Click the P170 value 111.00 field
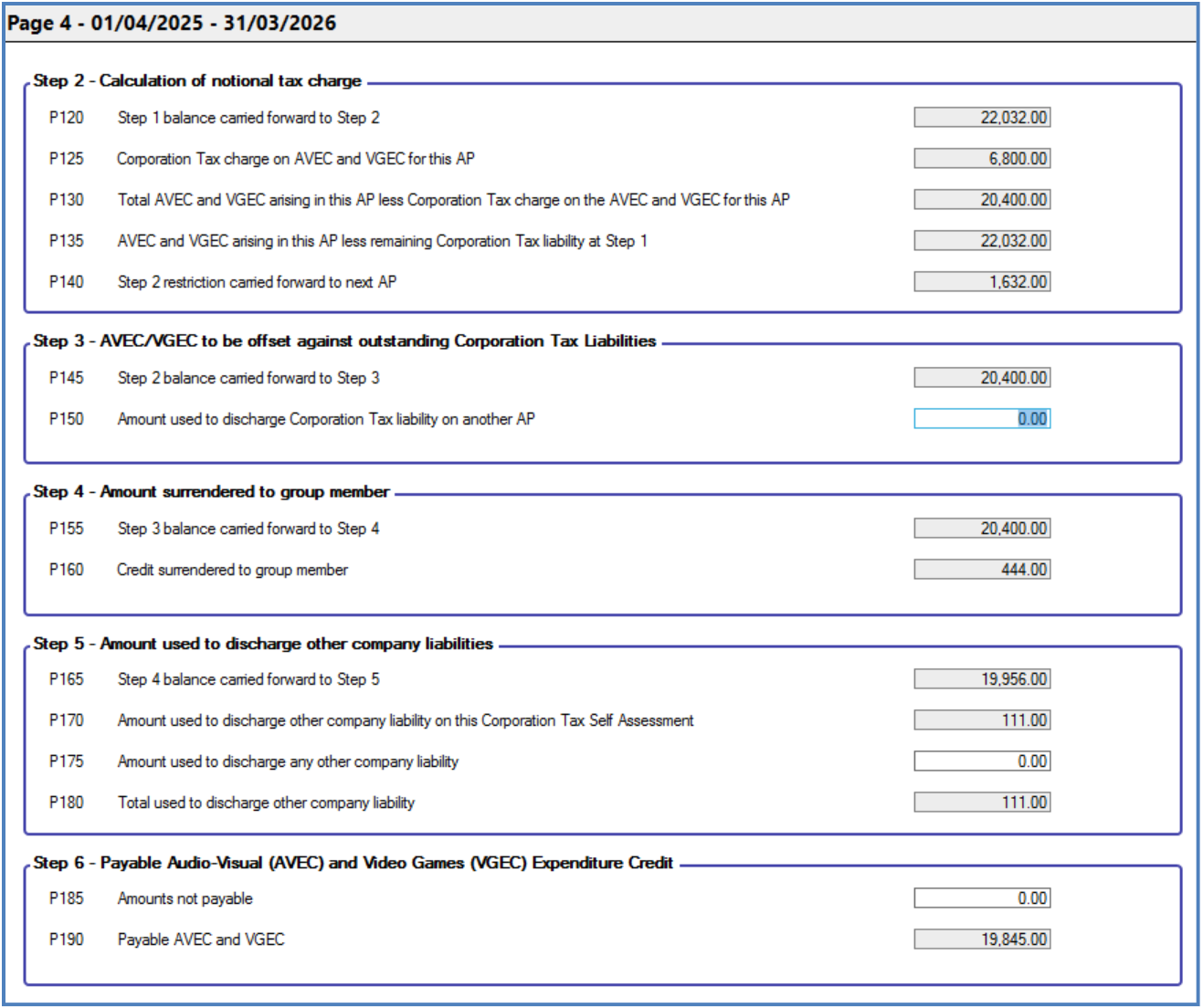The height and width of the screenshot is (1008, 1203). click(x=982, y=720)
